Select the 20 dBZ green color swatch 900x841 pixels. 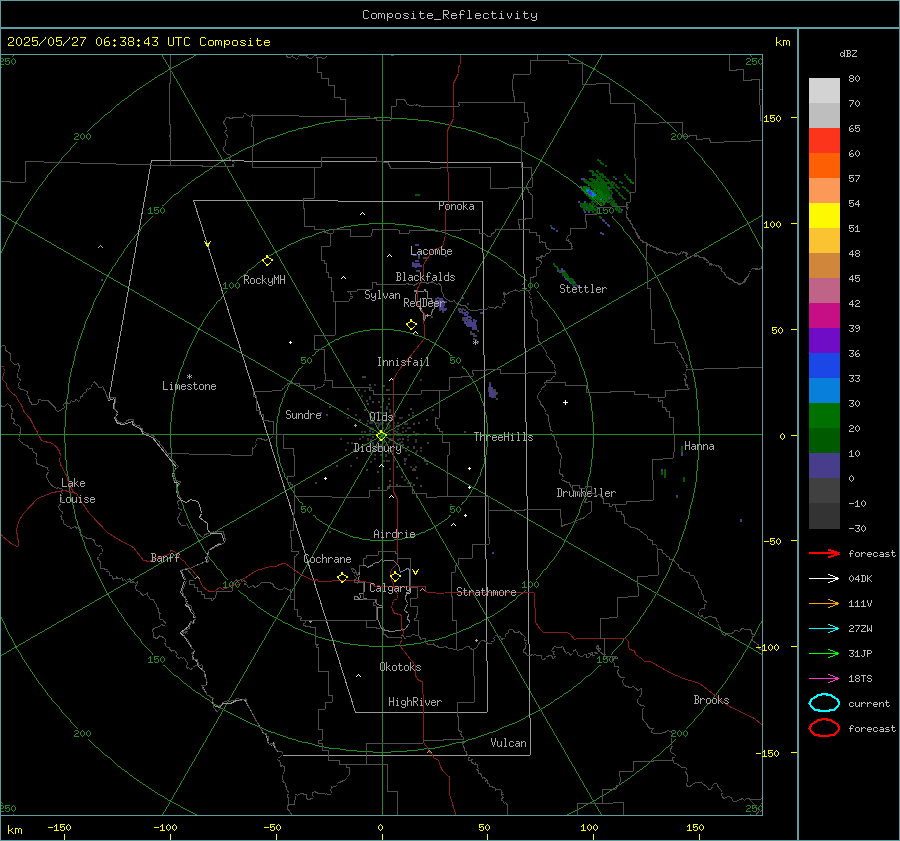click(x=824, y=416)
